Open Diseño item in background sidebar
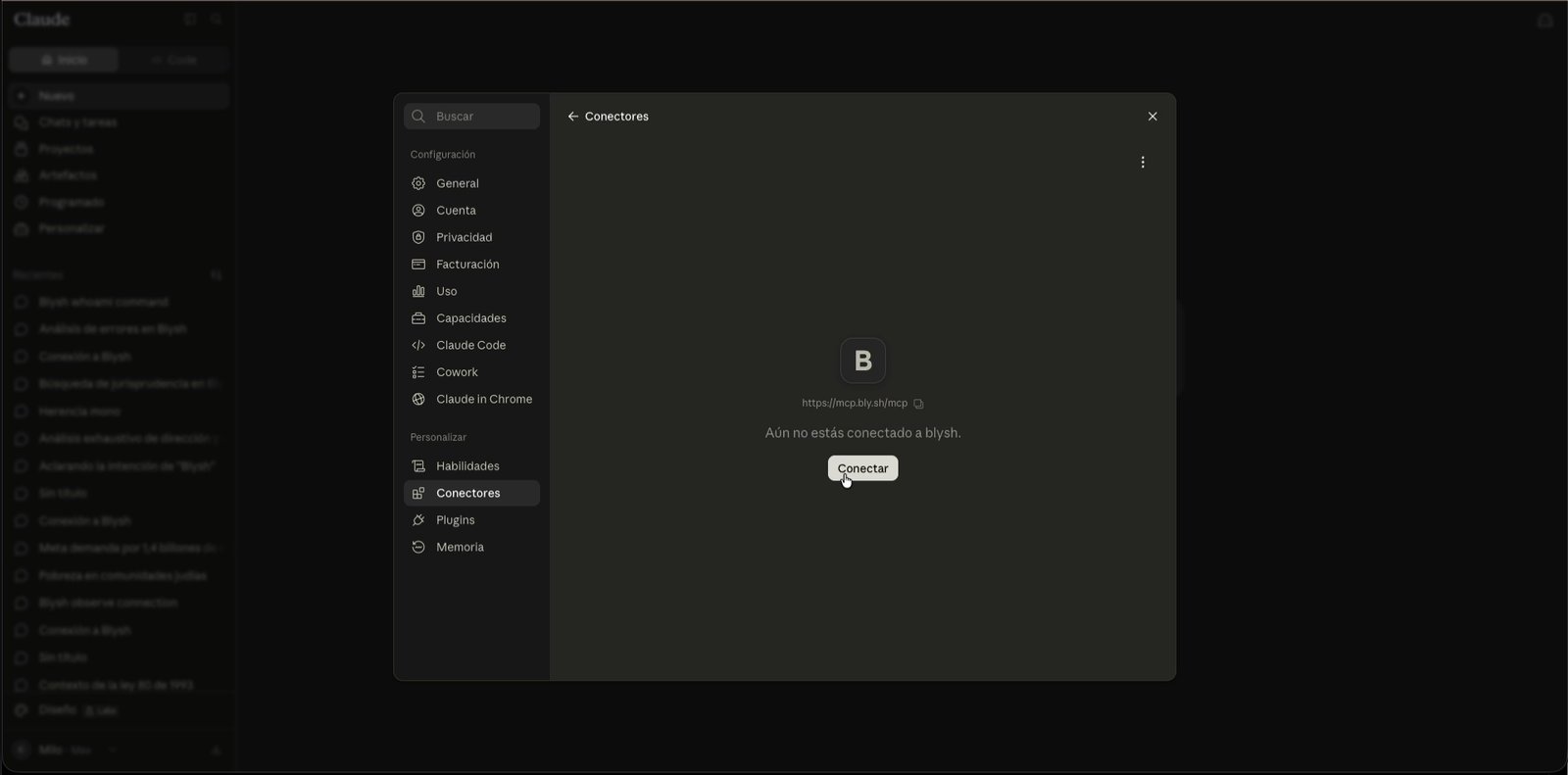 click(x=119, y=709)
